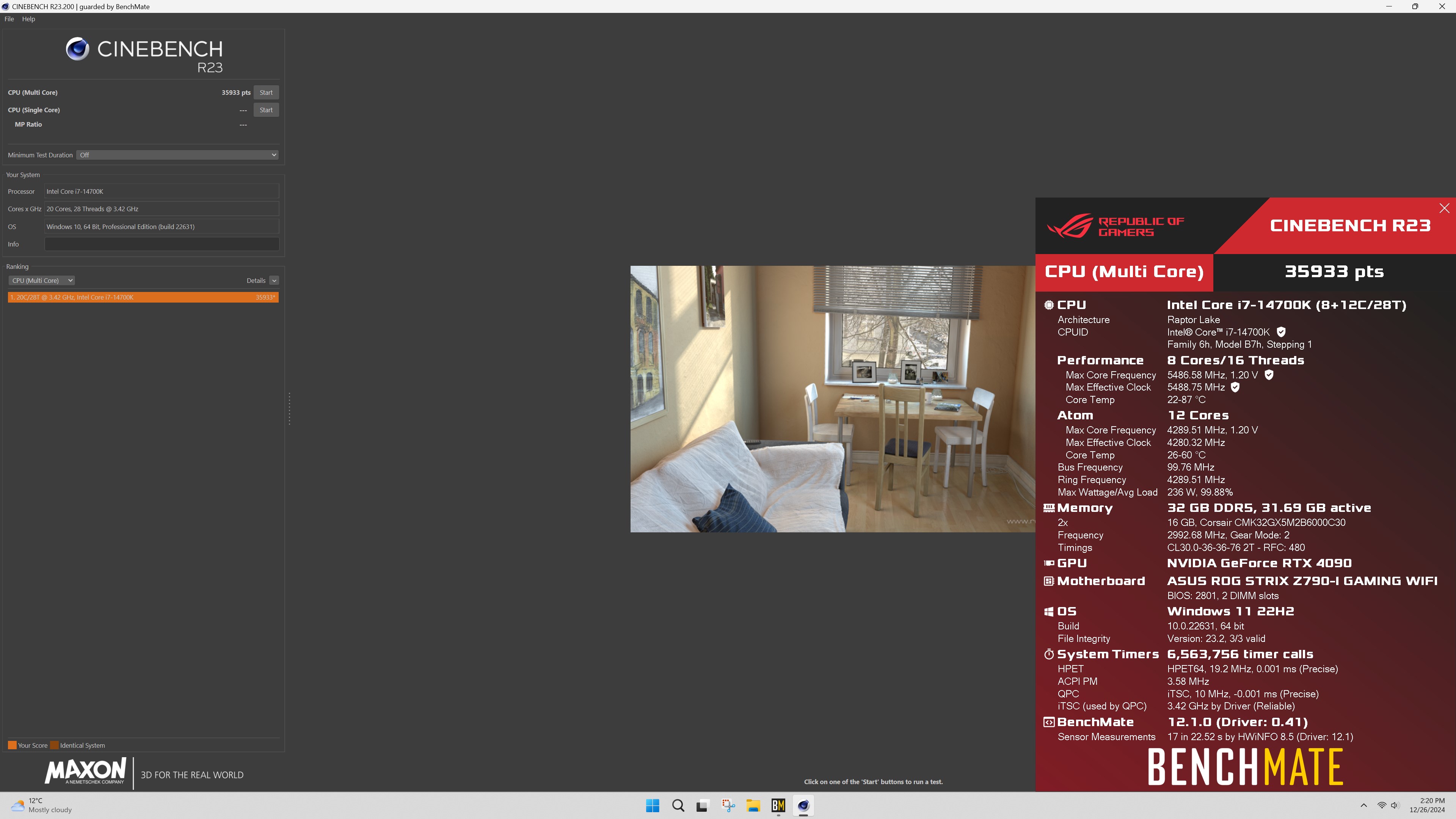Click Max Core Frequency verified shield icon
Screen dimensions: 1456x819
[x=1269, y=375]
